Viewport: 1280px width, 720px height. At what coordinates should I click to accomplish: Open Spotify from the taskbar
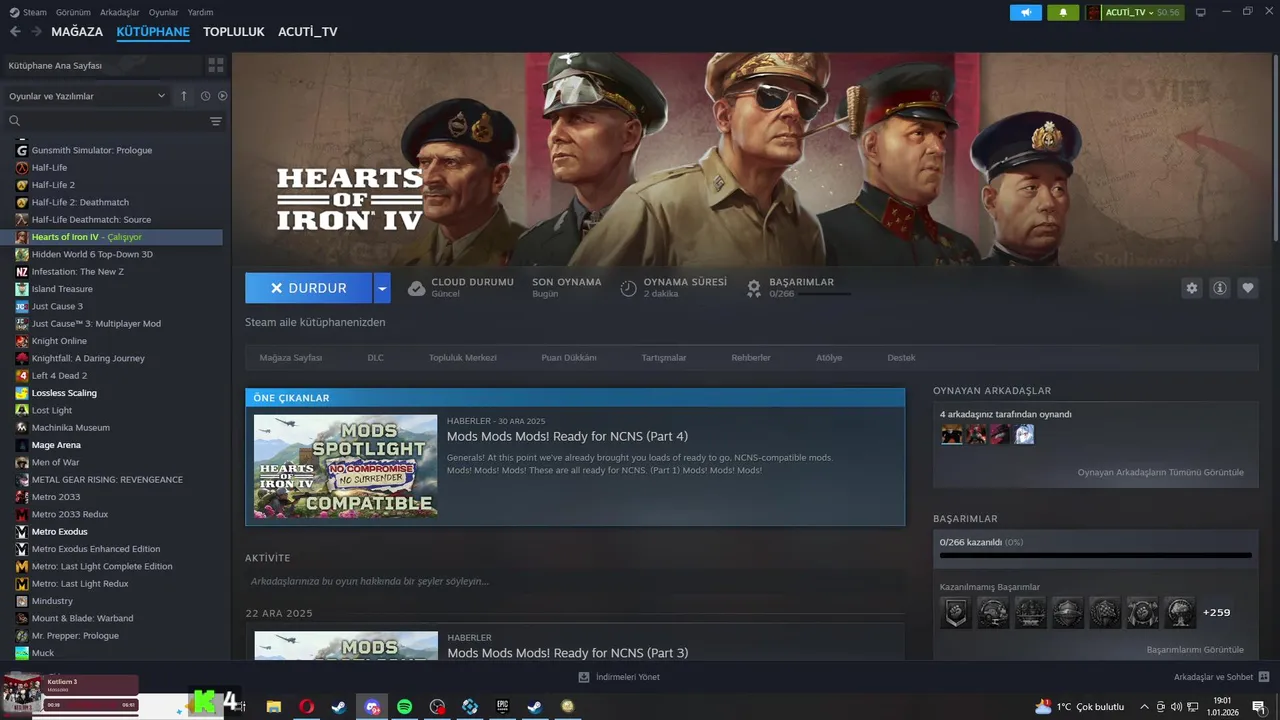tap(404, 706)
